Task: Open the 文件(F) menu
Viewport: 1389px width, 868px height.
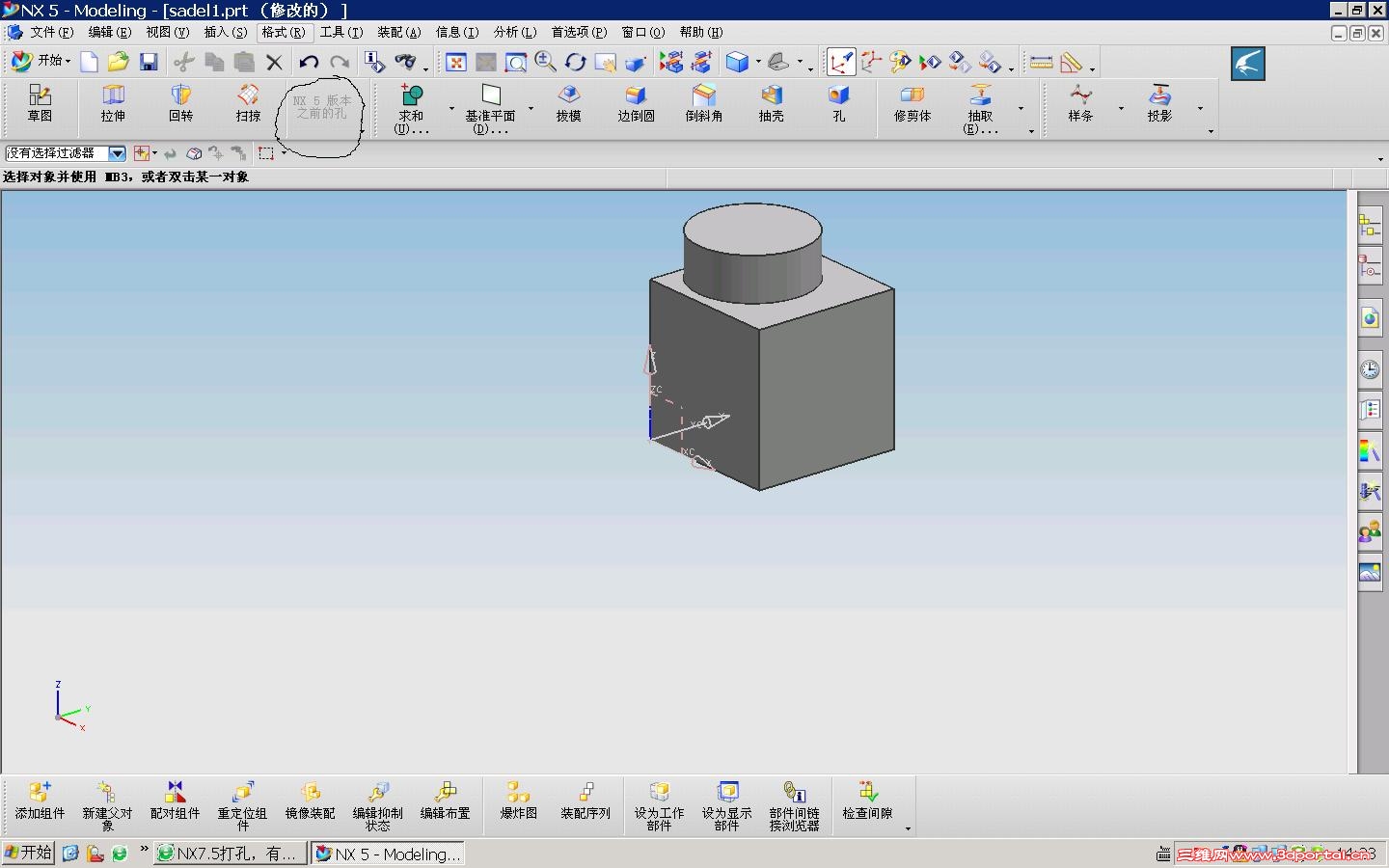Action: 52,32
